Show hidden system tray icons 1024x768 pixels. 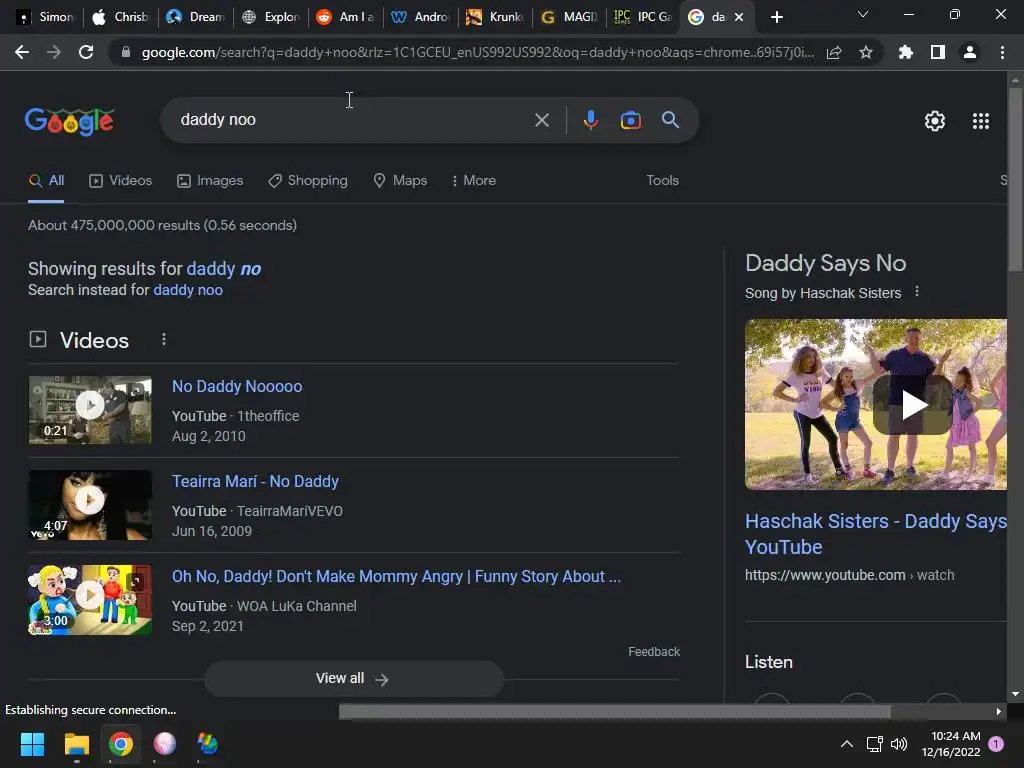tap(846, 744)
